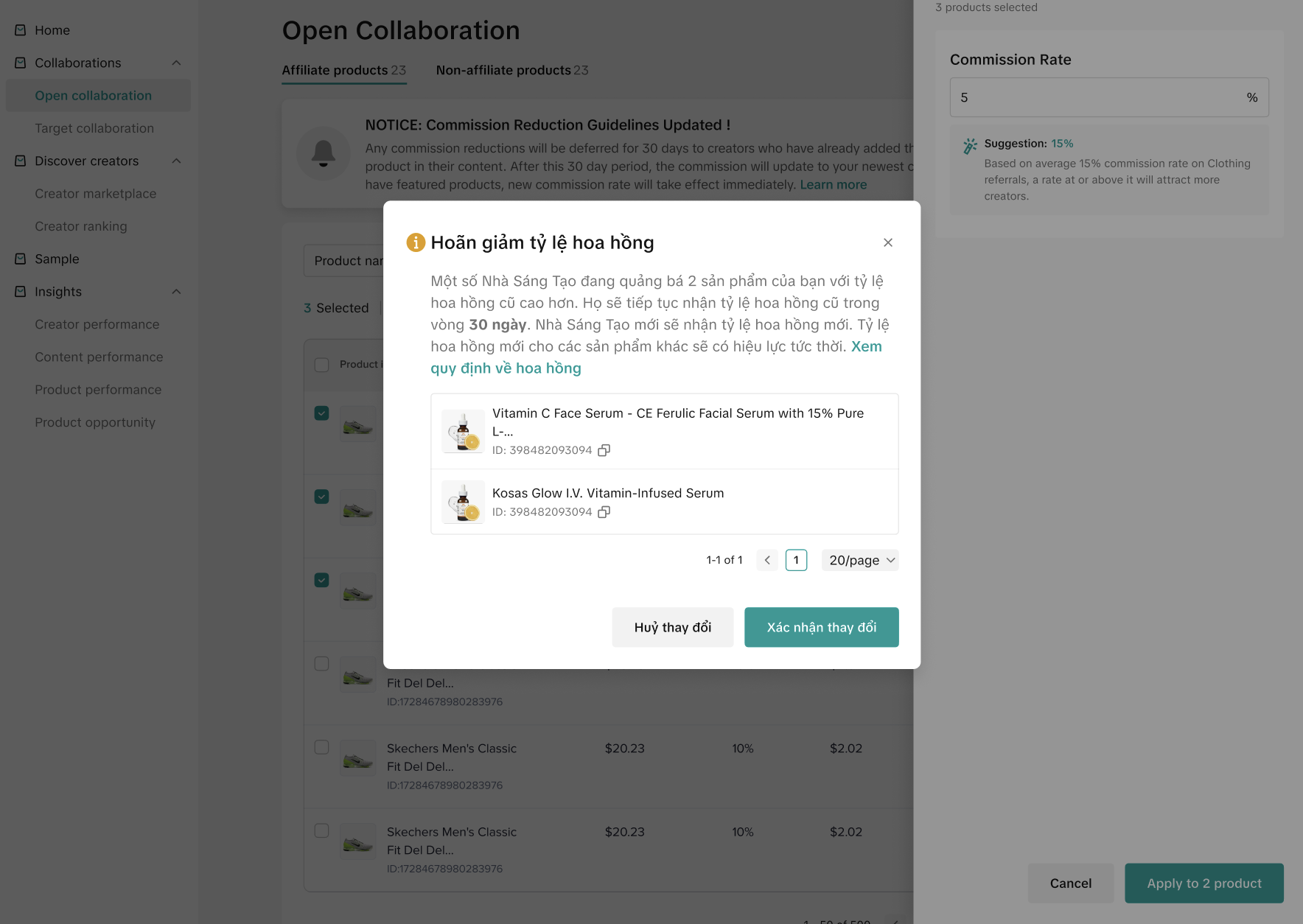Image resolution: width=1303 pixels, height=924 pixels.
Task: Go to previous page in dialog pagination
Action: coord(767,560)
